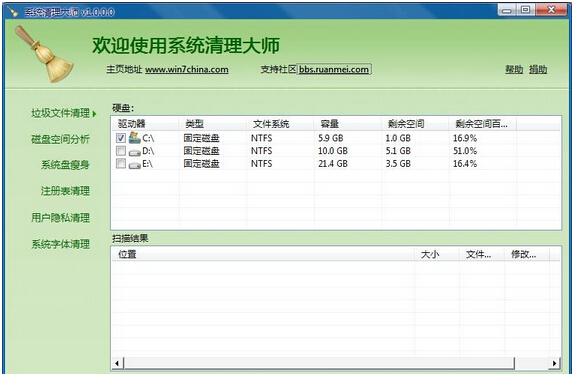Screen dimensions: 573x374
Task: Sort results by 位置 column
Action: click(263, 254)
